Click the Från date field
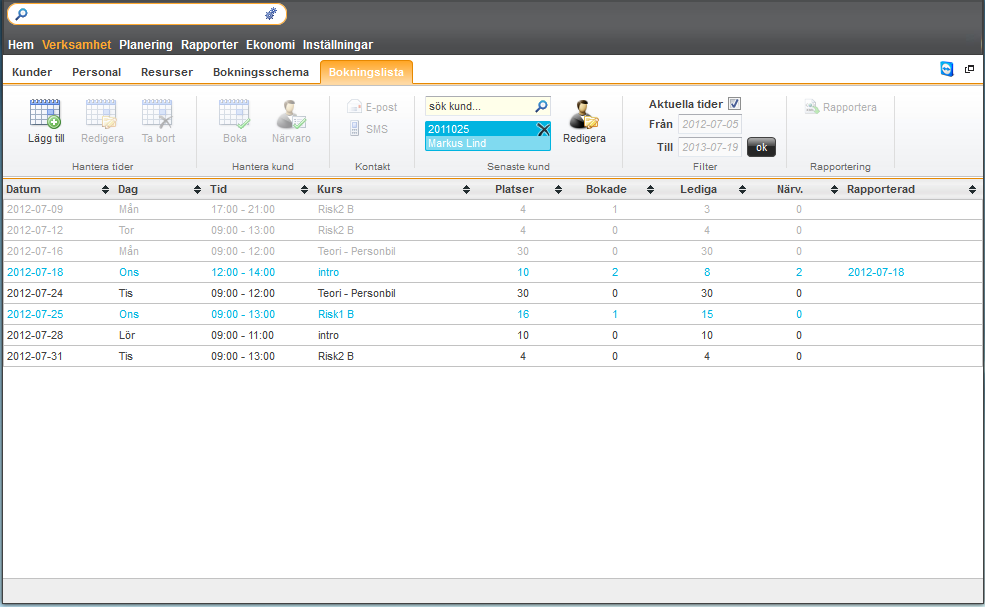The width and height of the screenshot is (985, 607). [710, 124]
